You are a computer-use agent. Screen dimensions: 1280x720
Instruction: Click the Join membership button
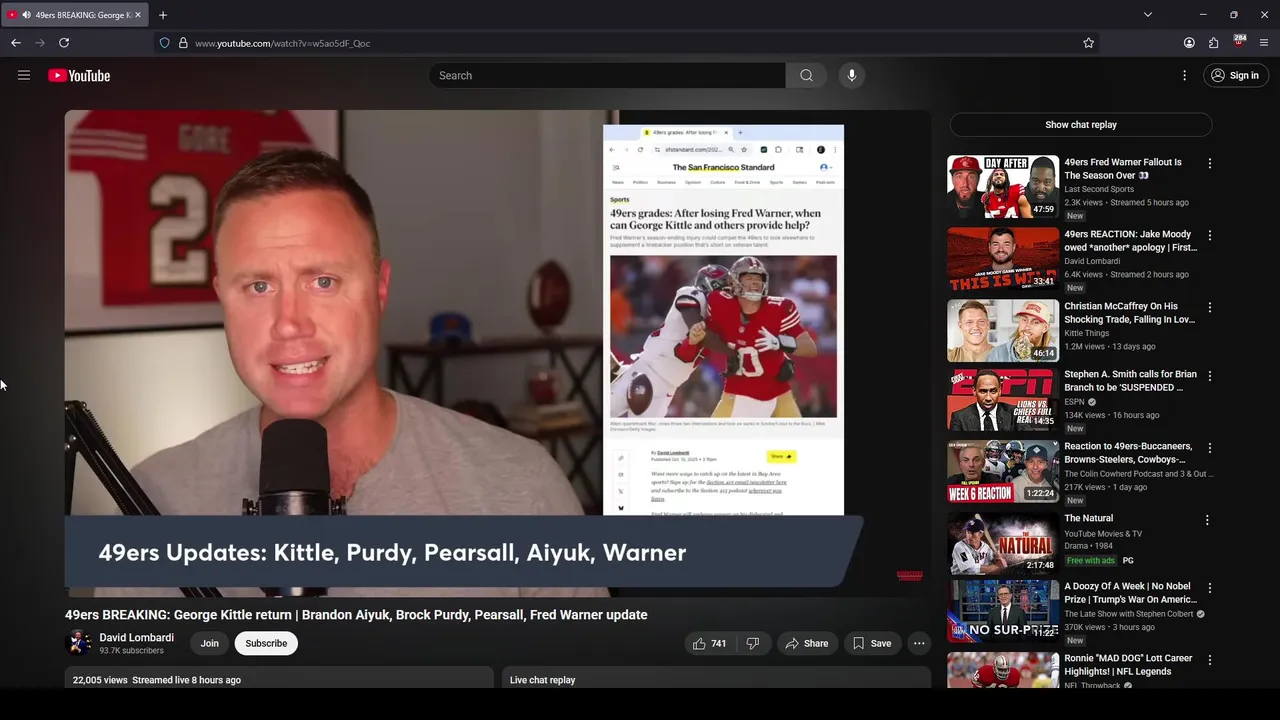209,644
